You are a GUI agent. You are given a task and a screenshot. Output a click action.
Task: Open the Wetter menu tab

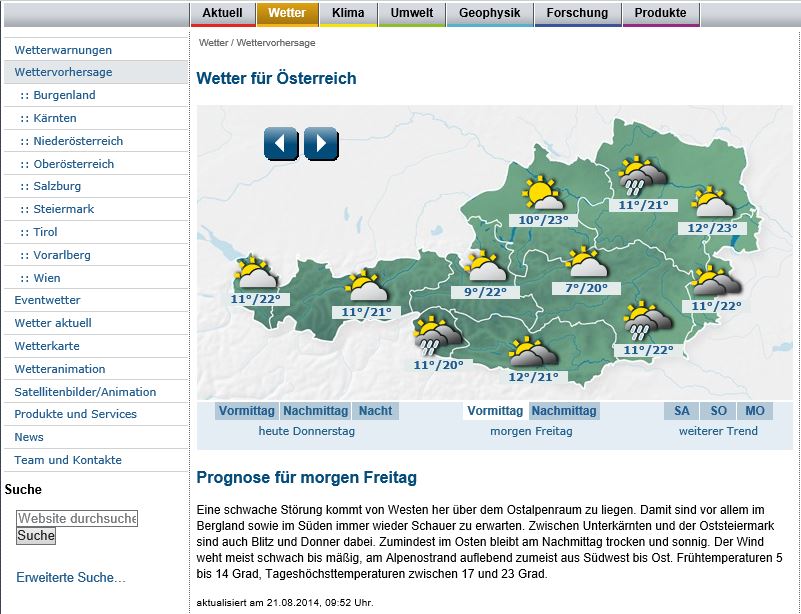(x=287, y=14)
